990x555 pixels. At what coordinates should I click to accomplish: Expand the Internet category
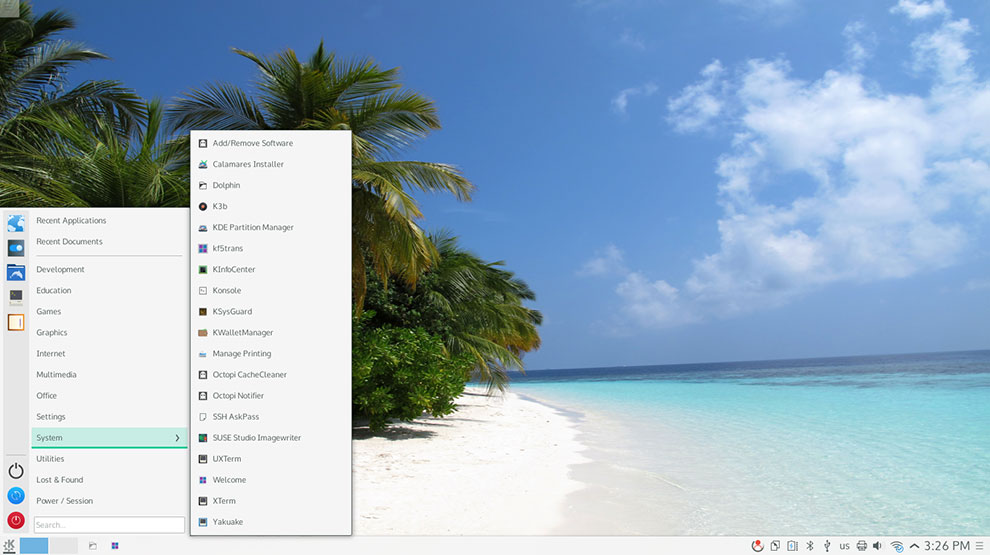[107, 354]
